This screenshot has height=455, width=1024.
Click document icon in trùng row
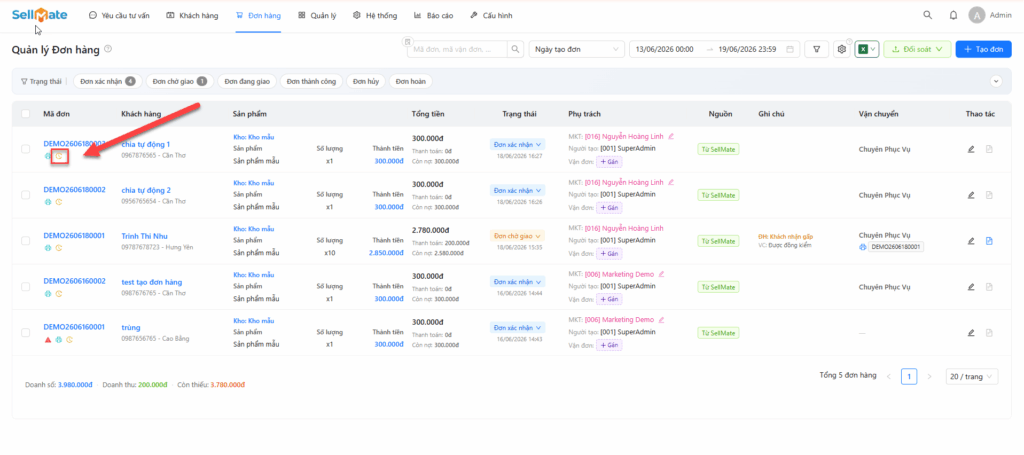coord(989,332)
